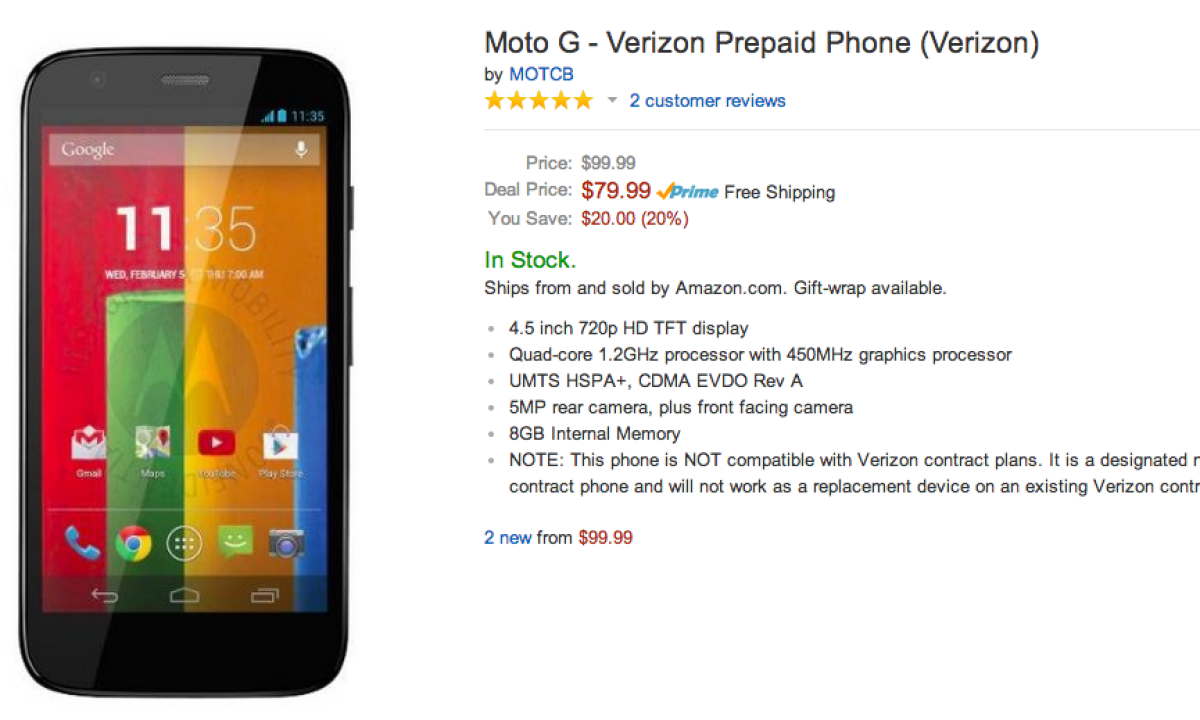The width and height of the screenshot is (1200, 720).
Task: Open the Play Store icon
Action: [x=280, y=445]
